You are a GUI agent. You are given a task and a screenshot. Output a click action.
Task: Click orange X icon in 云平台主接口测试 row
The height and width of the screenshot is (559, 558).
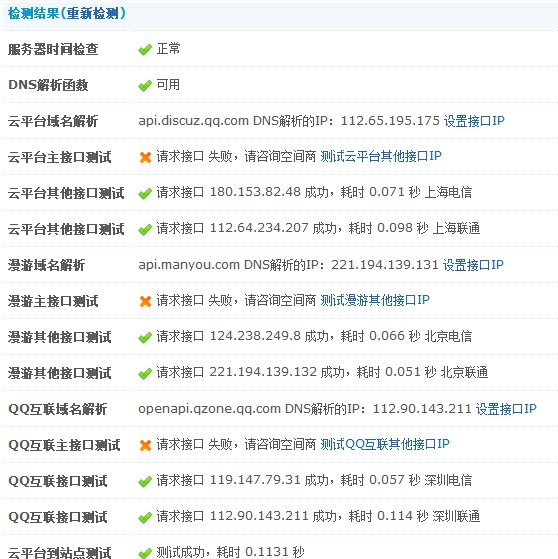click(145, 157)
